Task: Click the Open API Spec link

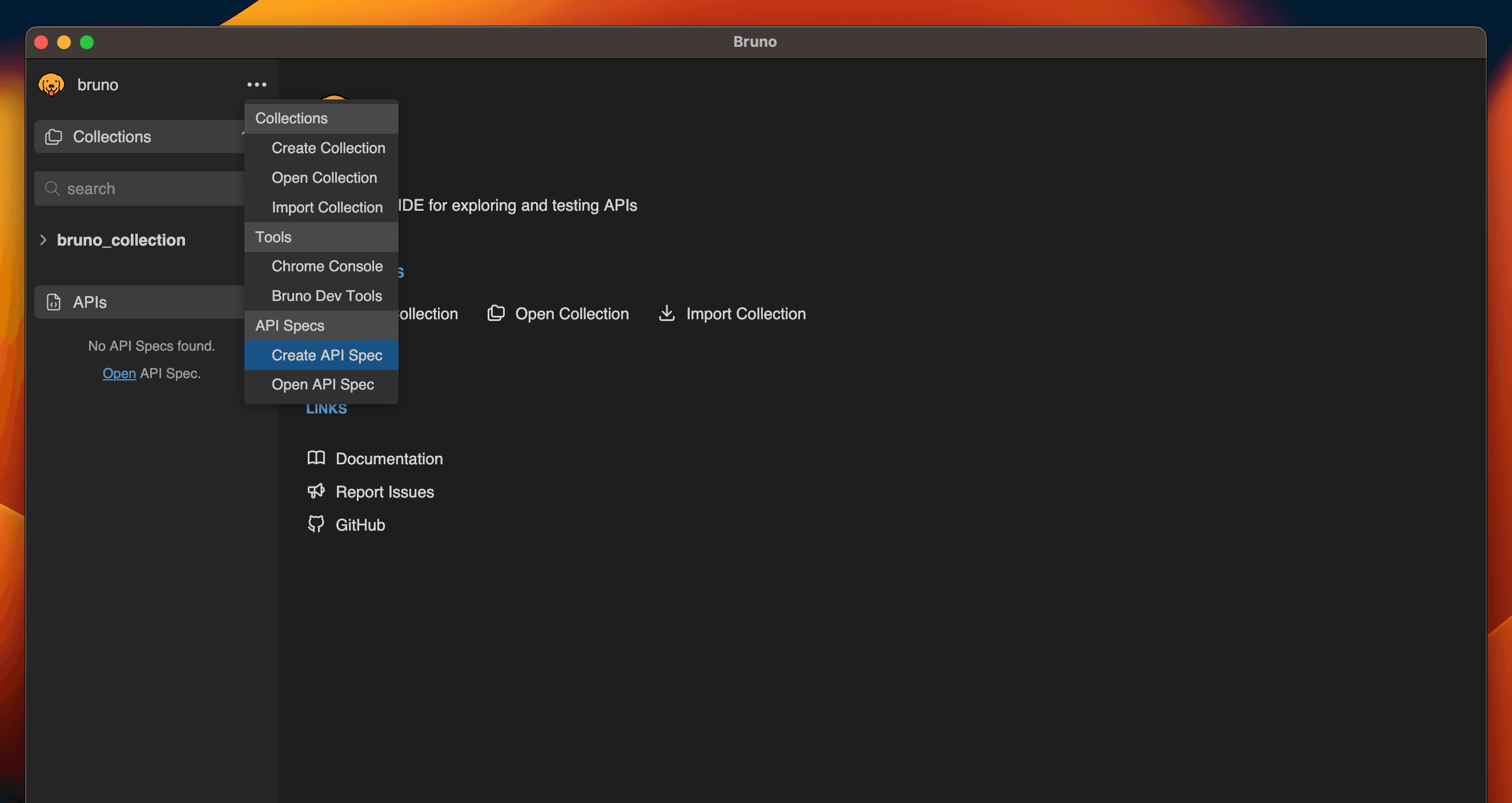Action: point(119,374)
